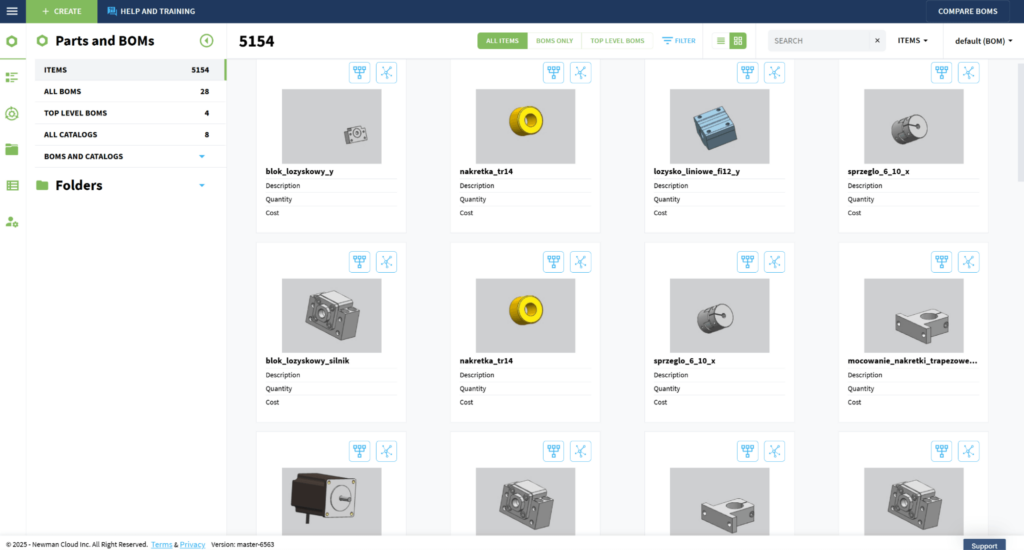Screen dimensions: 1024x550
Task: Open BOM tree icon for second-row nakretka_tr14
Action: pyautogui.click(x=553, y=262)
